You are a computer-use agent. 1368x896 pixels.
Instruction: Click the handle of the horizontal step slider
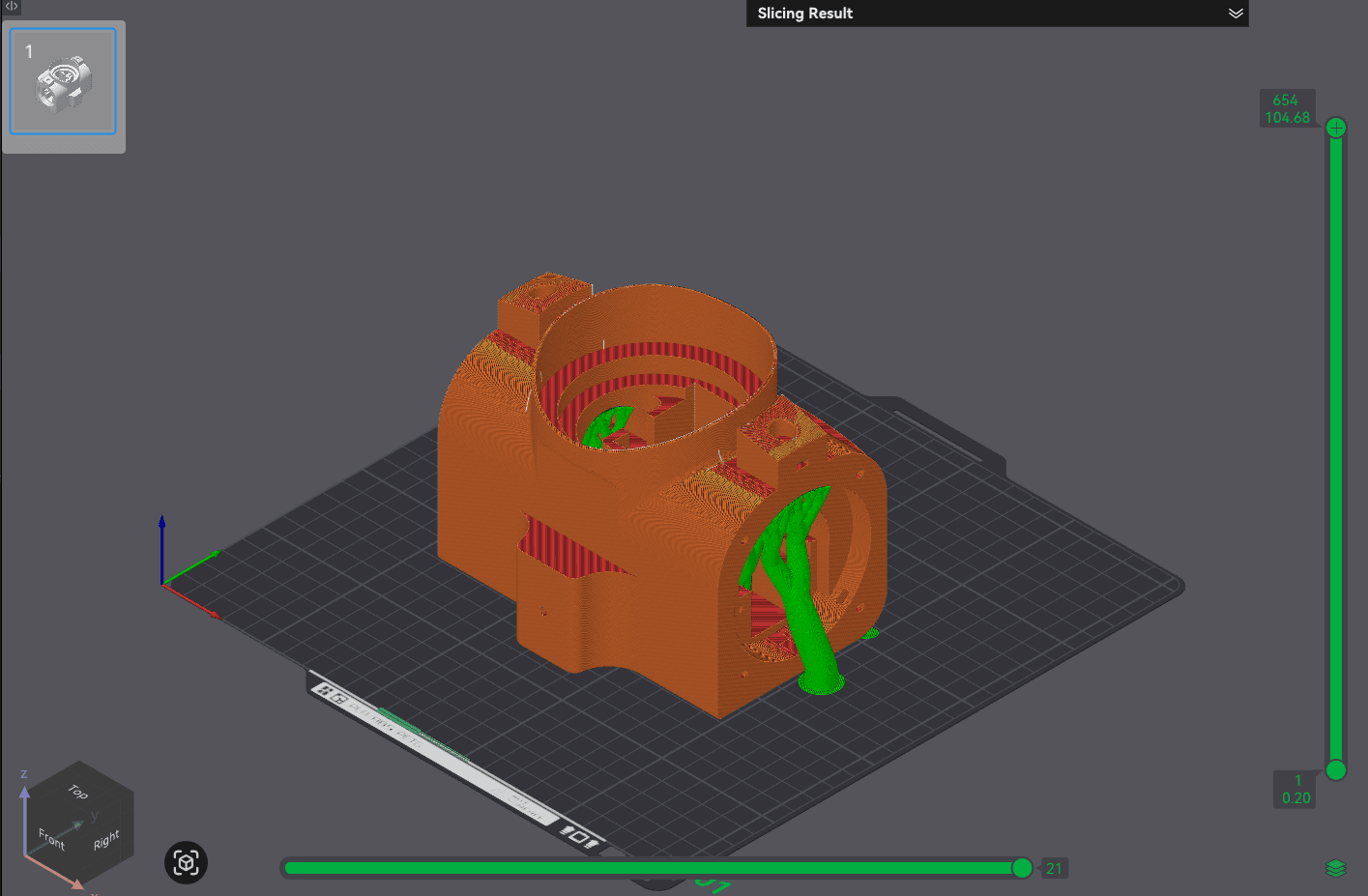click(1022, 868)
